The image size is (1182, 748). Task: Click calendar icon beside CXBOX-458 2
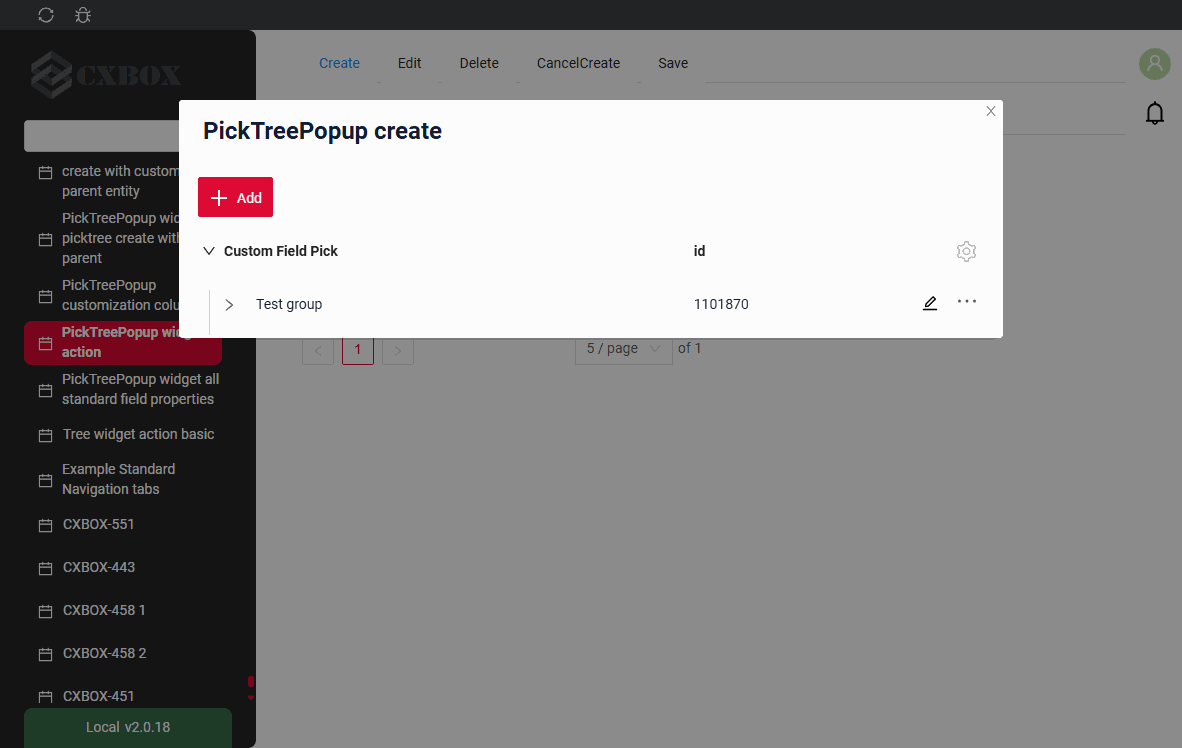[x=45, y=654]
